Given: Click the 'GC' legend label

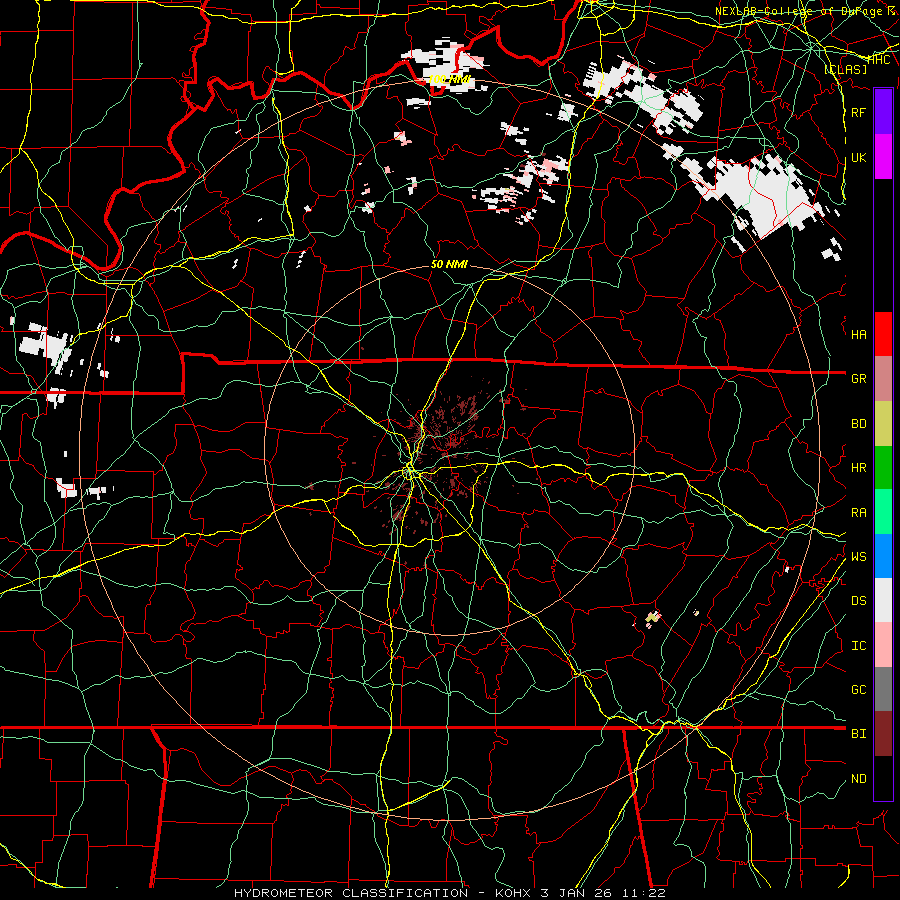Looking at the screenshot, I should [x=858, y=689].
